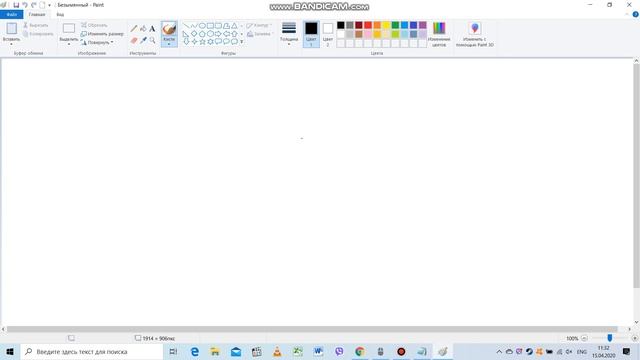Click the Paste (Вставить) clipboard icon
The image size is (640, 360).
tap(11, 29)
